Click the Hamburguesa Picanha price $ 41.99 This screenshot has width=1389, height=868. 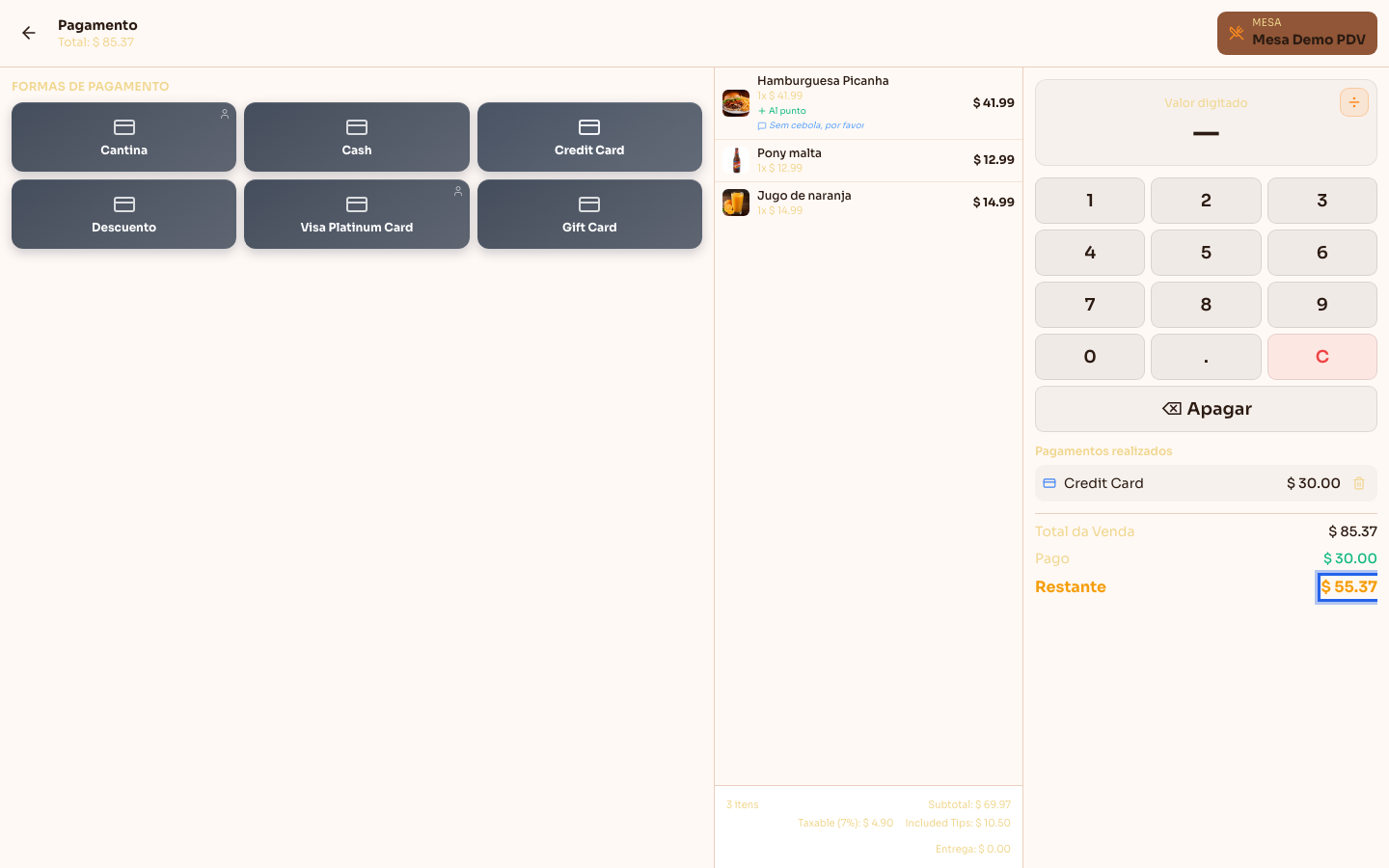[994, 103]
